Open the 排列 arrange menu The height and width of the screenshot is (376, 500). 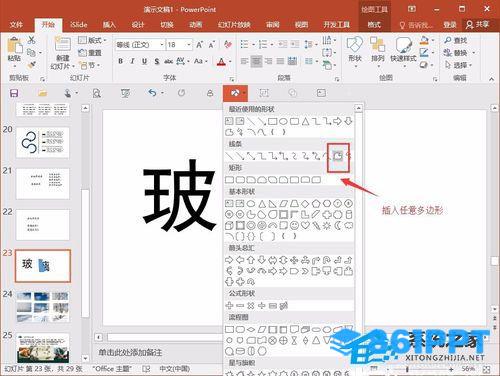coord(377,52)
